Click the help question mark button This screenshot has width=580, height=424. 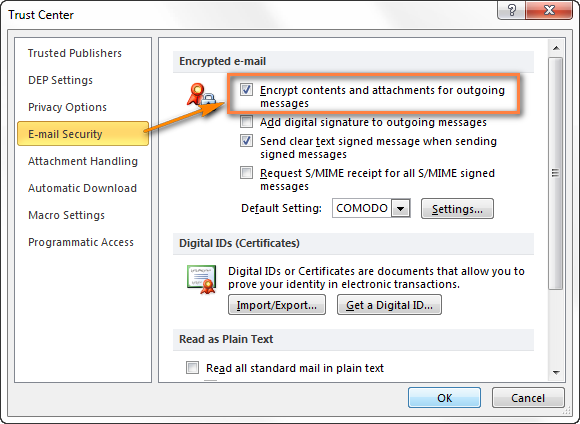click(x=512, y=10)
